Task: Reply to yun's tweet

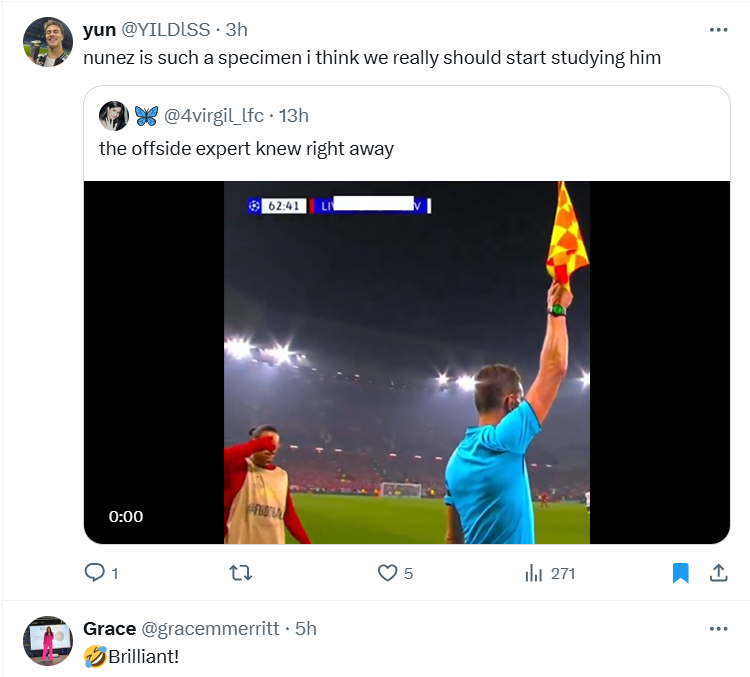Action: 96,573
